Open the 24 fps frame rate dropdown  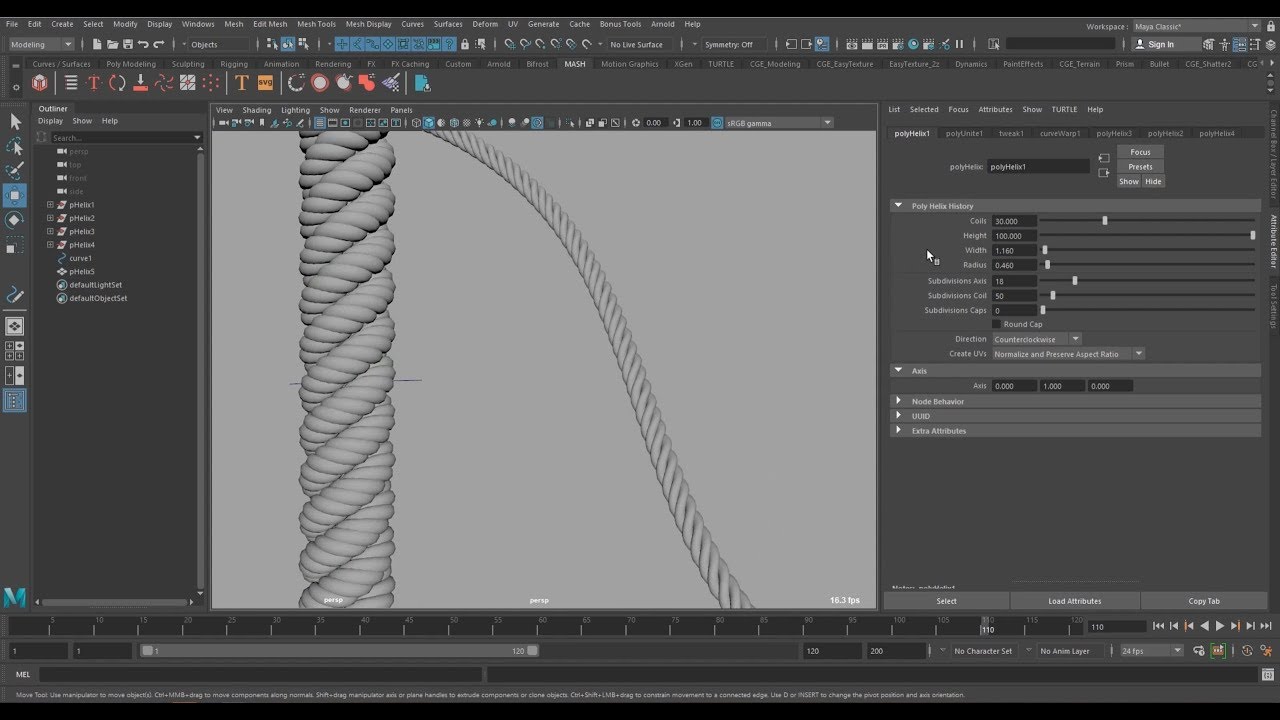click(x=1151, y=650)
